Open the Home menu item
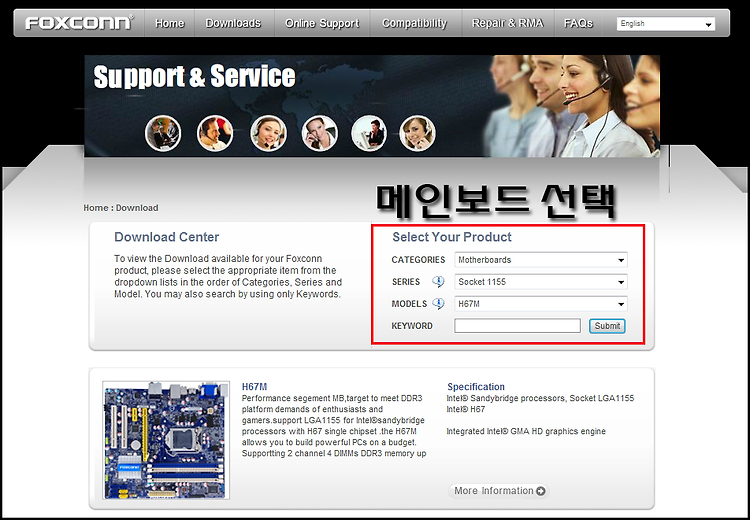The height and width of the screenshot is (520, 750). click(x=169, y=23)
